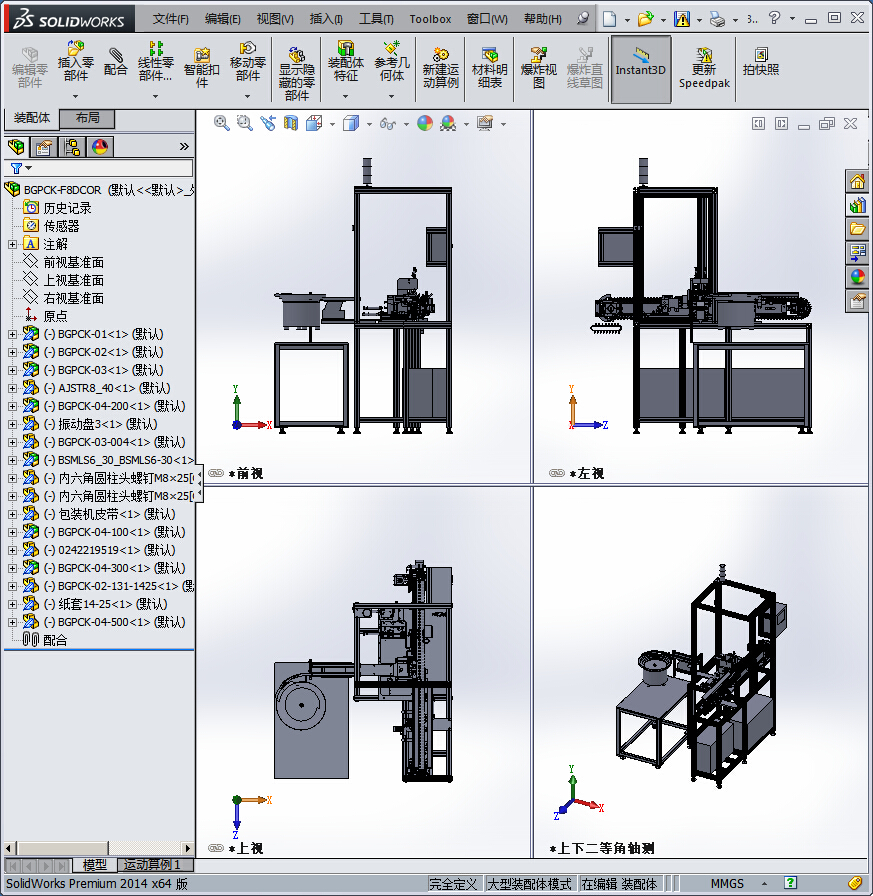This screenshot has width=873, height=896.
Task: Expand 注解 tree node
Action: [x=12, y=245]
